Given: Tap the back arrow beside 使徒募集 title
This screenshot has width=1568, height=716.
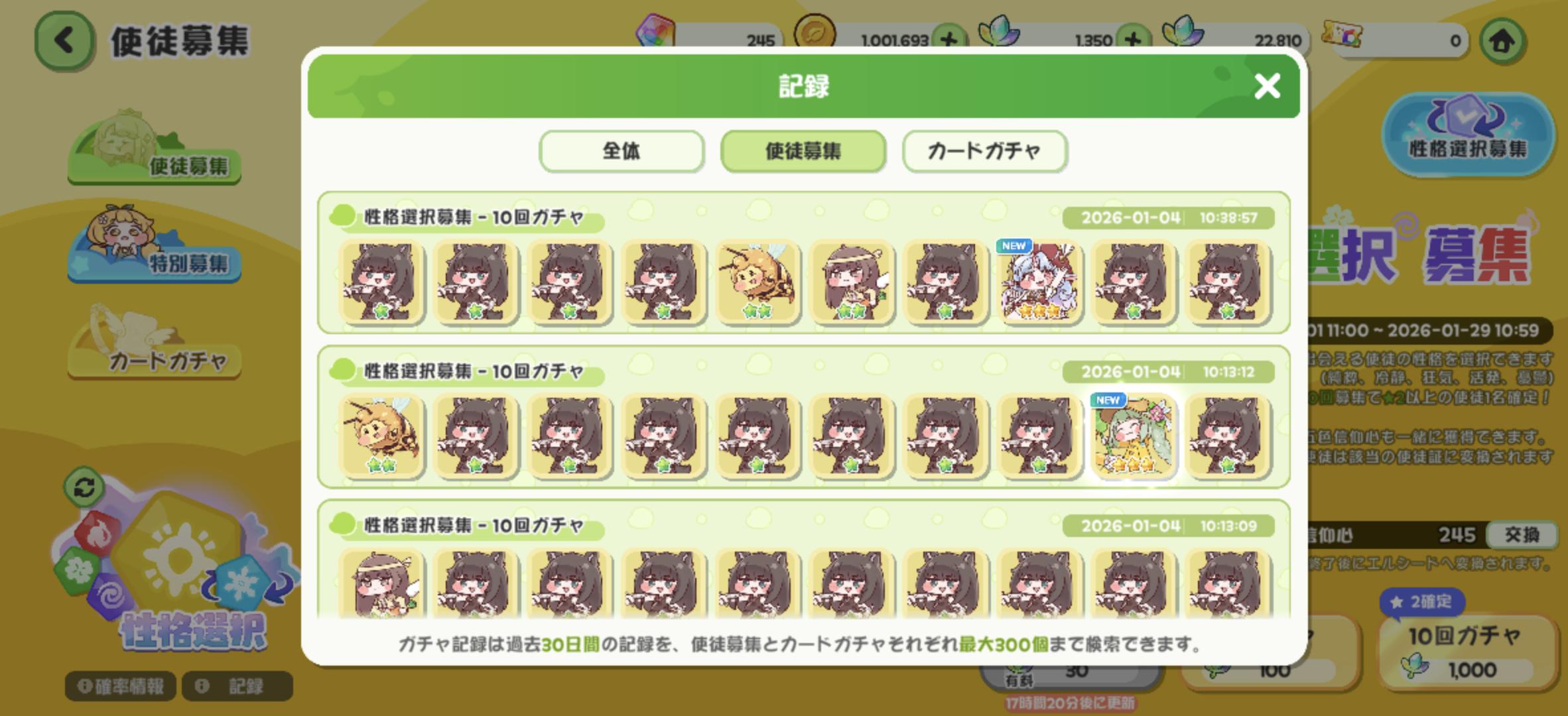Looking at the screenshot, I should point(64,41).
